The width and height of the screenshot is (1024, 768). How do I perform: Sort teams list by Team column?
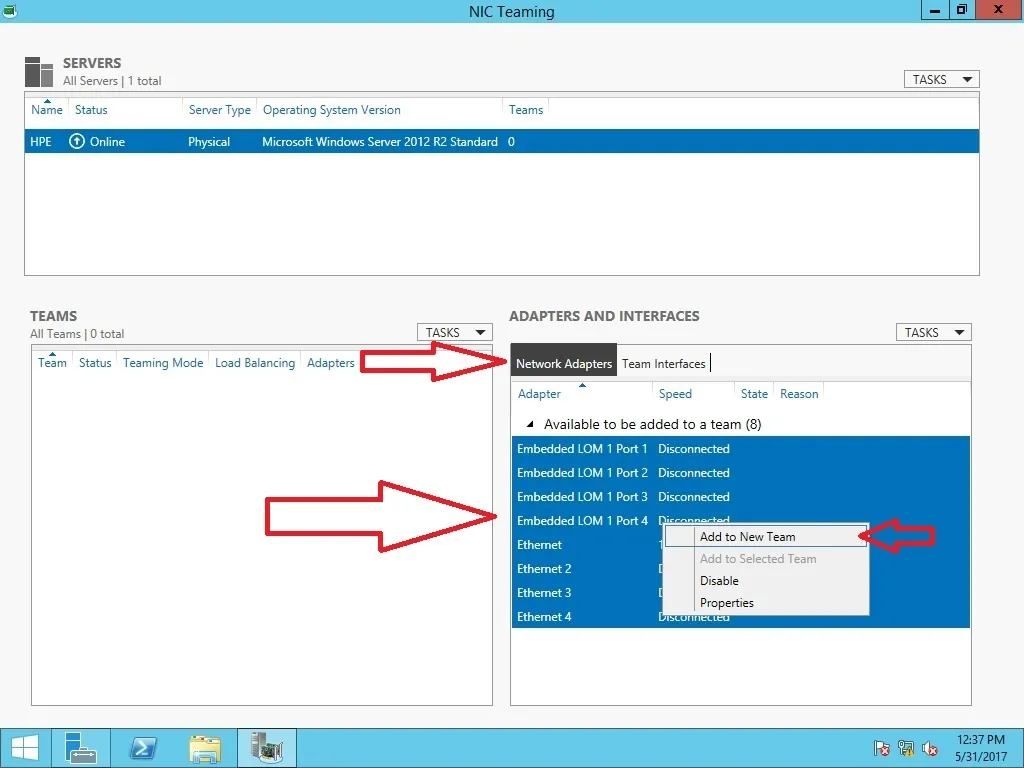(x=52, y=362)
